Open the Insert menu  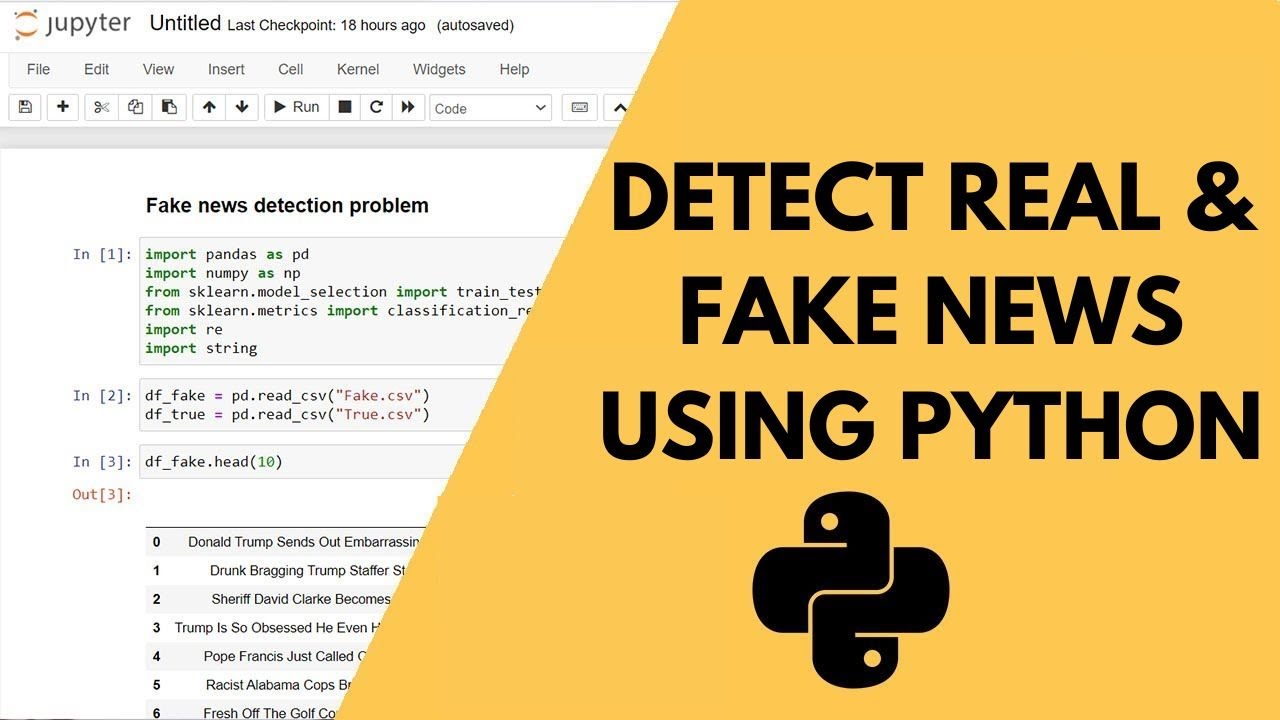(226, 69)
